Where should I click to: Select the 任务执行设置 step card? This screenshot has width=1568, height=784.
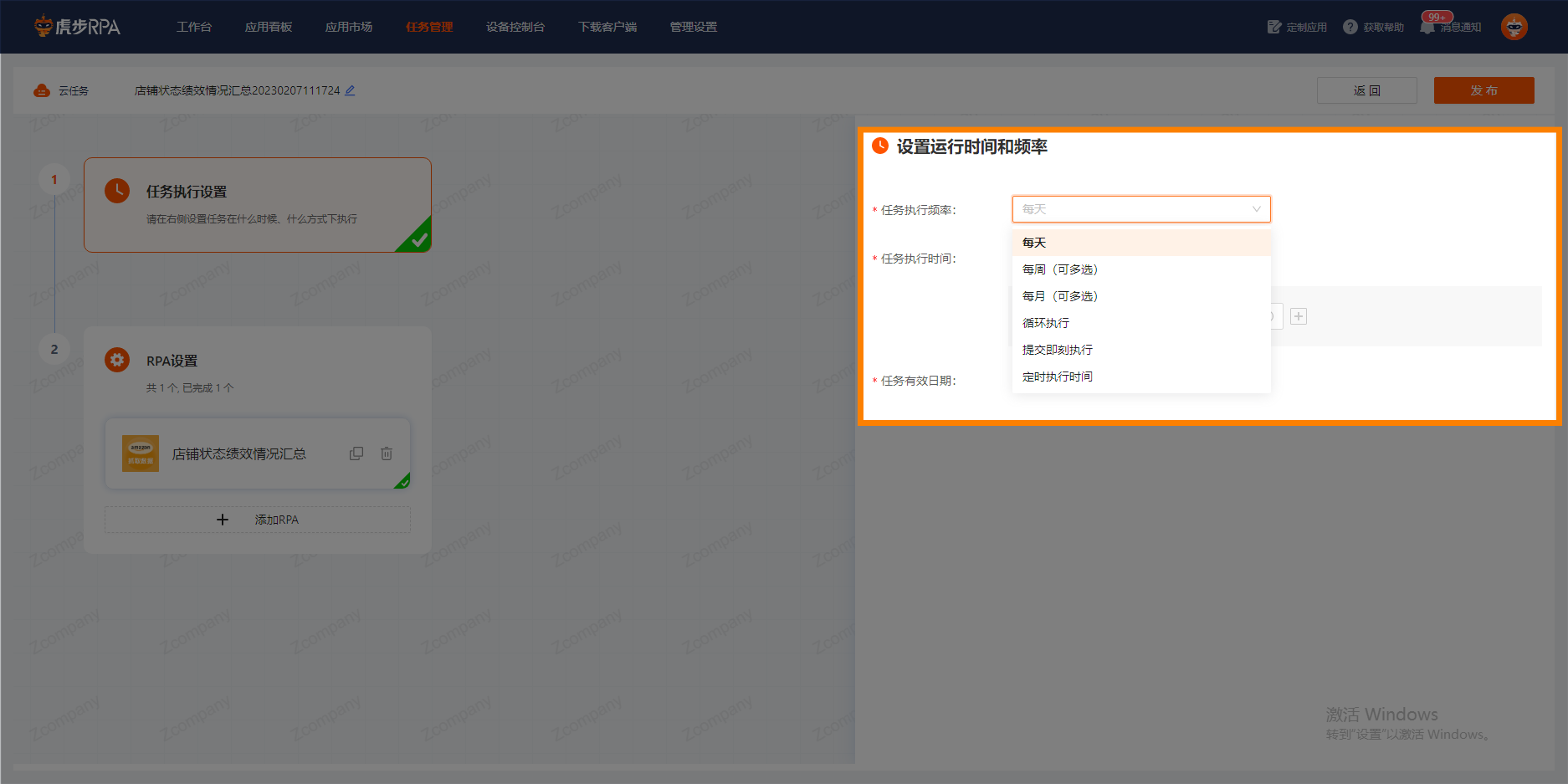(258, 205)
